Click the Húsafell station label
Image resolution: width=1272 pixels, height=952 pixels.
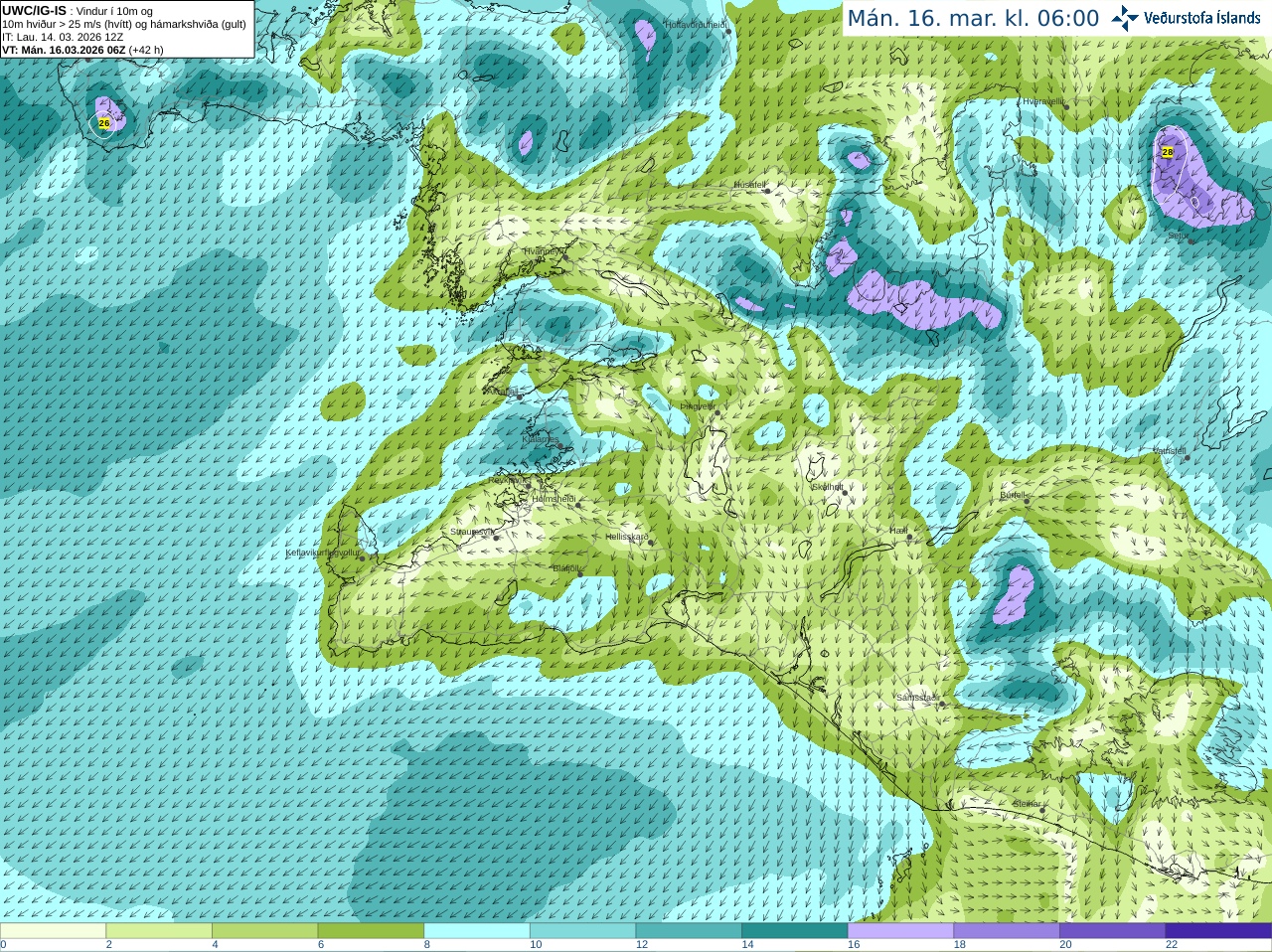point(749,185)
